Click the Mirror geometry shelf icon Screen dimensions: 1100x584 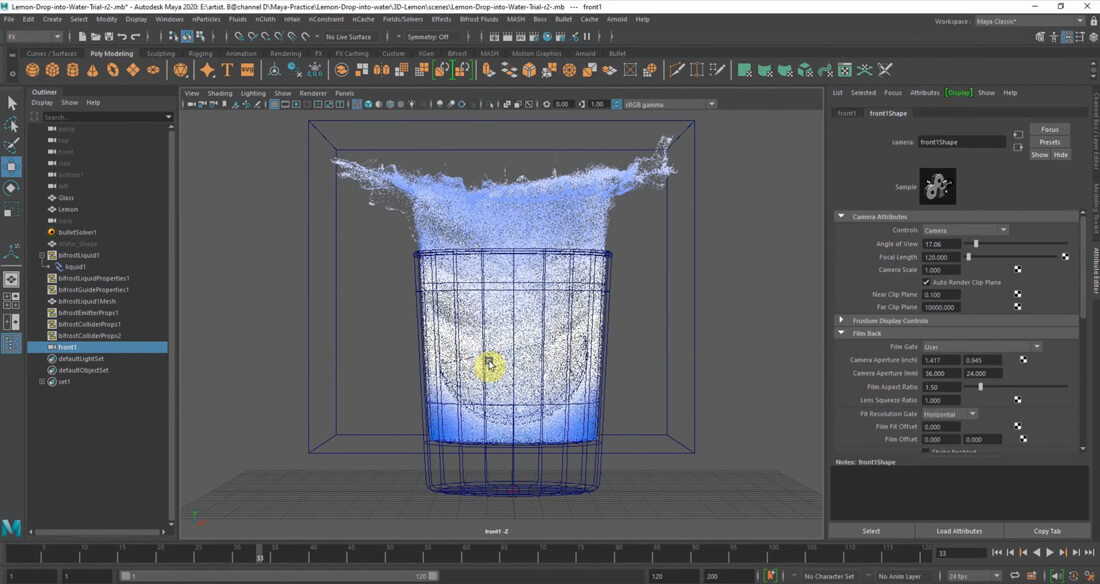point(382,69)
